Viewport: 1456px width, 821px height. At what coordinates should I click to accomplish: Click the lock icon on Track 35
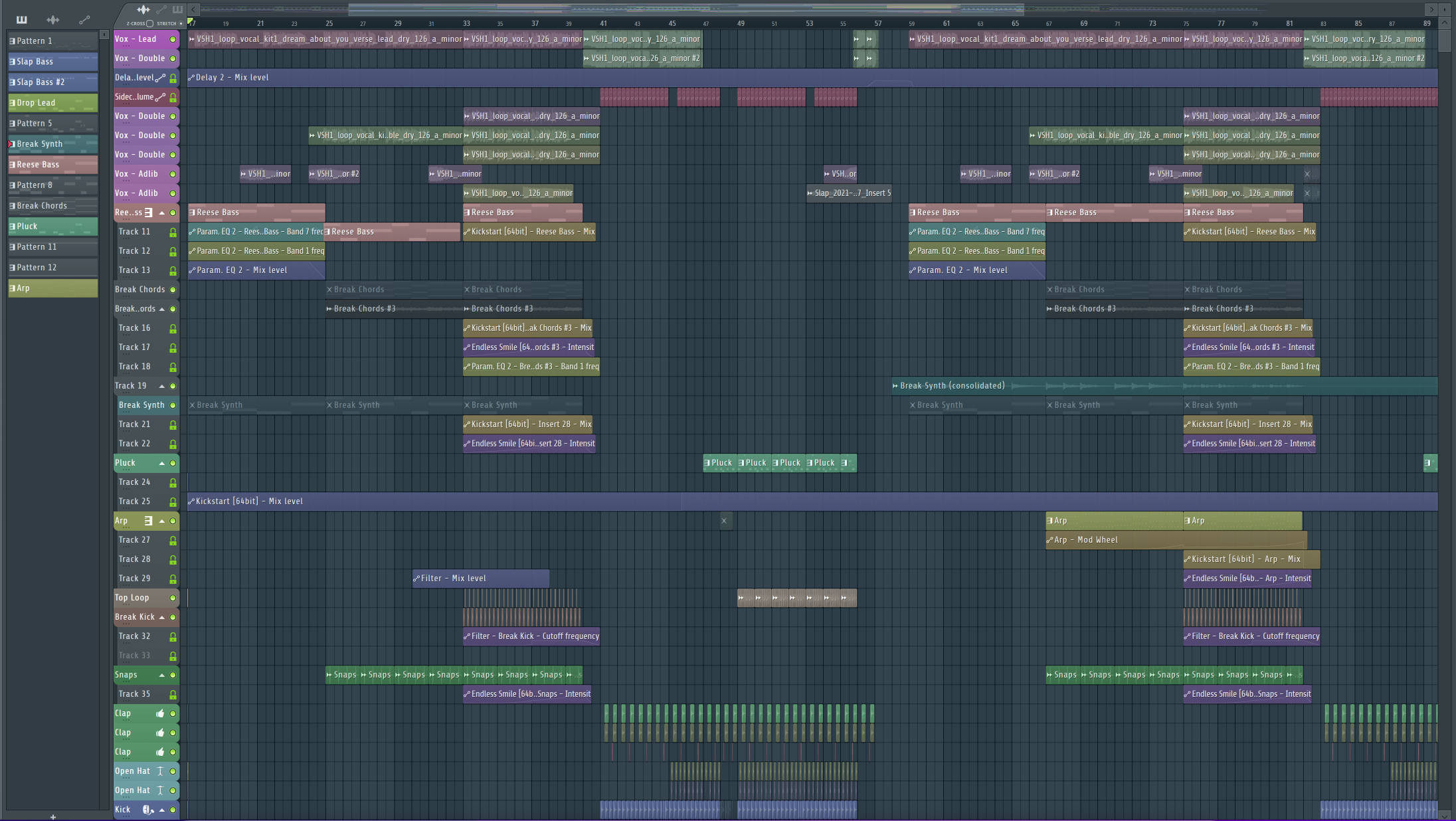click(x=173, y=694)
